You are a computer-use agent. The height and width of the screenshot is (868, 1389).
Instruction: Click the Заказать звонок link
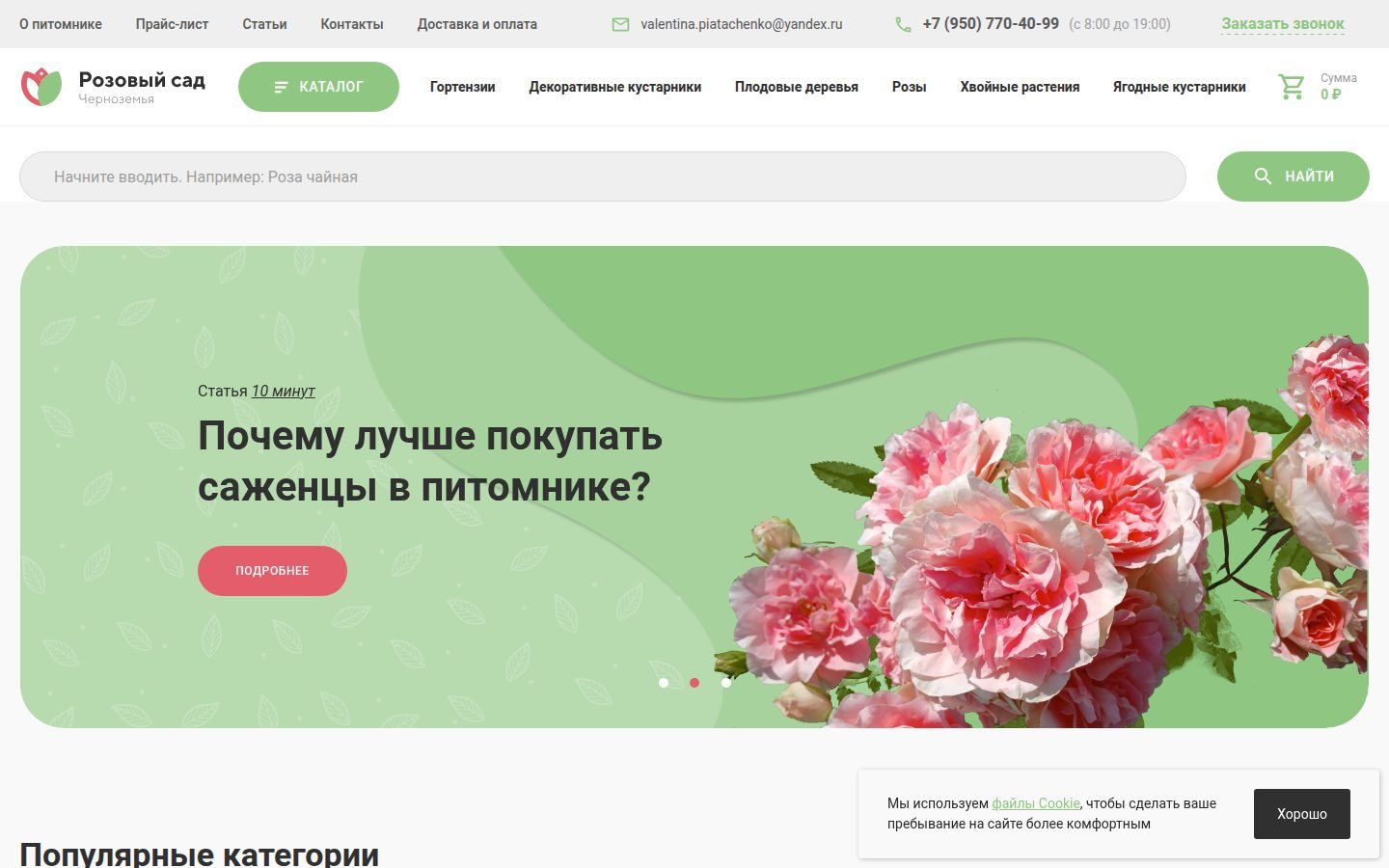(1283, 24)
